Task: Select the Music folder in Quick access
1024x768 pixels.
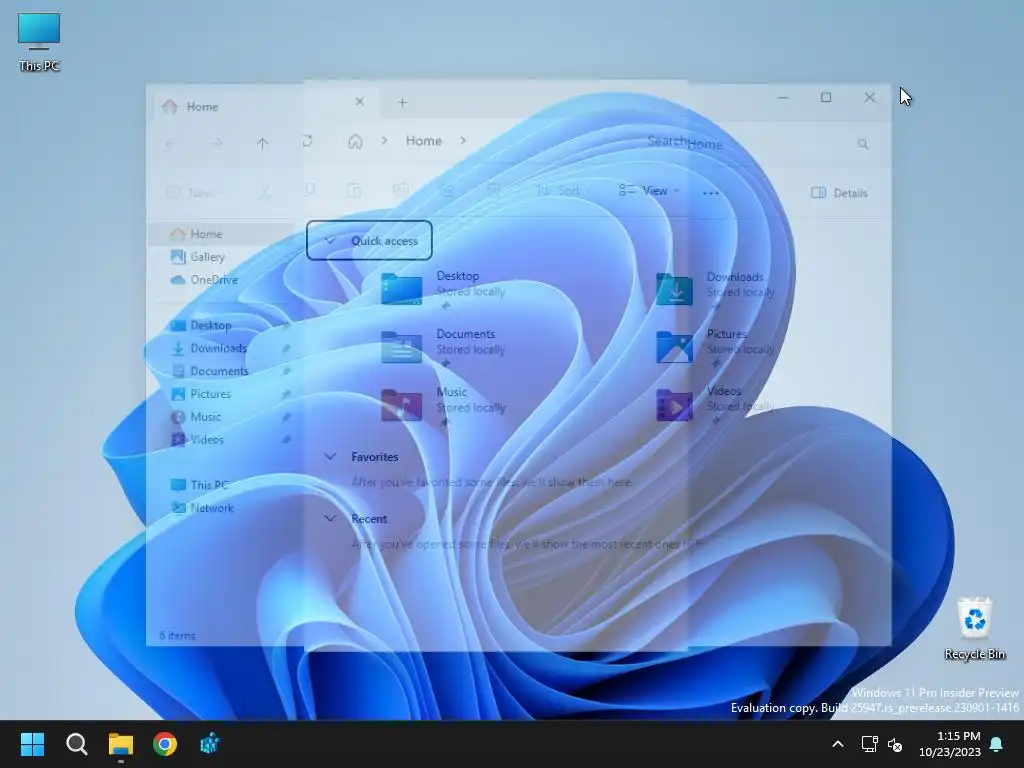Action: click(444, 404)
